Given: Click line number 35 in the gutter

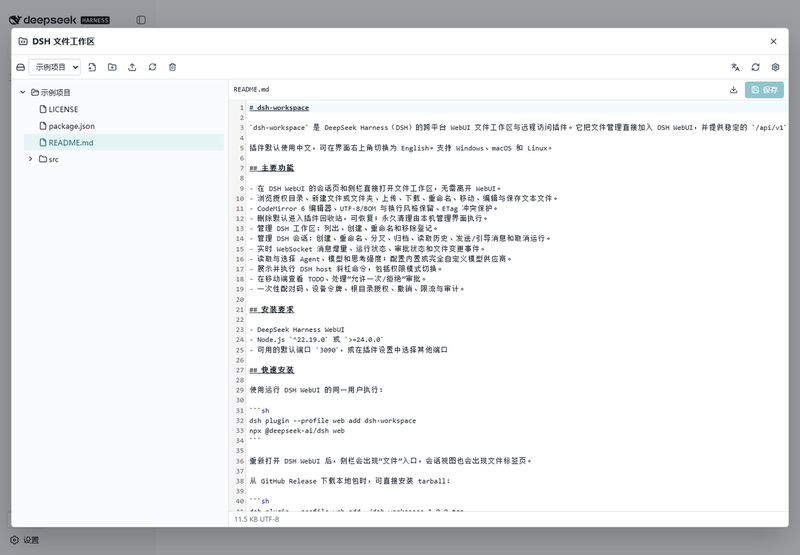Looking at the screenshot, I should 240,451.
